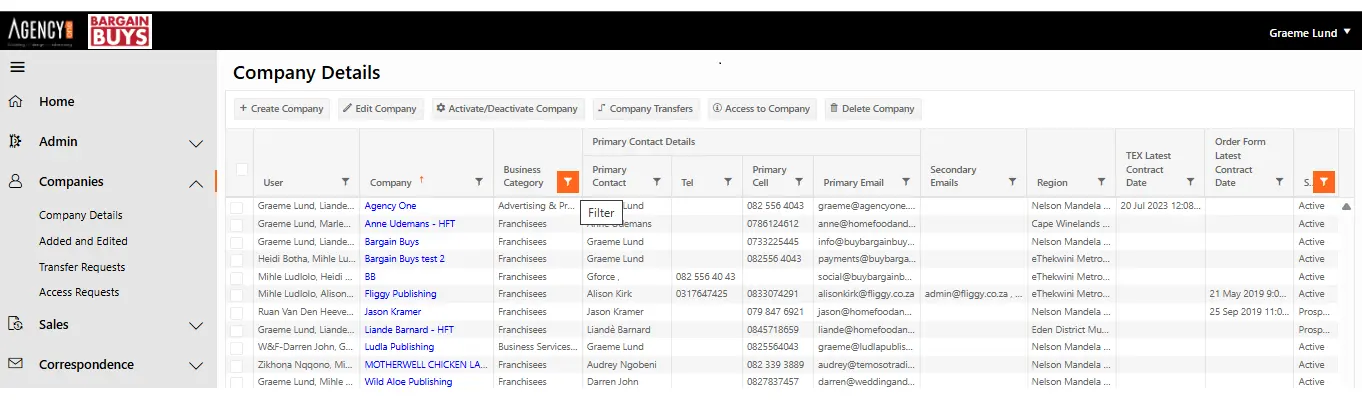Viewport: 1362px width, 400px height.
Task: Click the Primary Cell filter icon
Action: (799, 182)
